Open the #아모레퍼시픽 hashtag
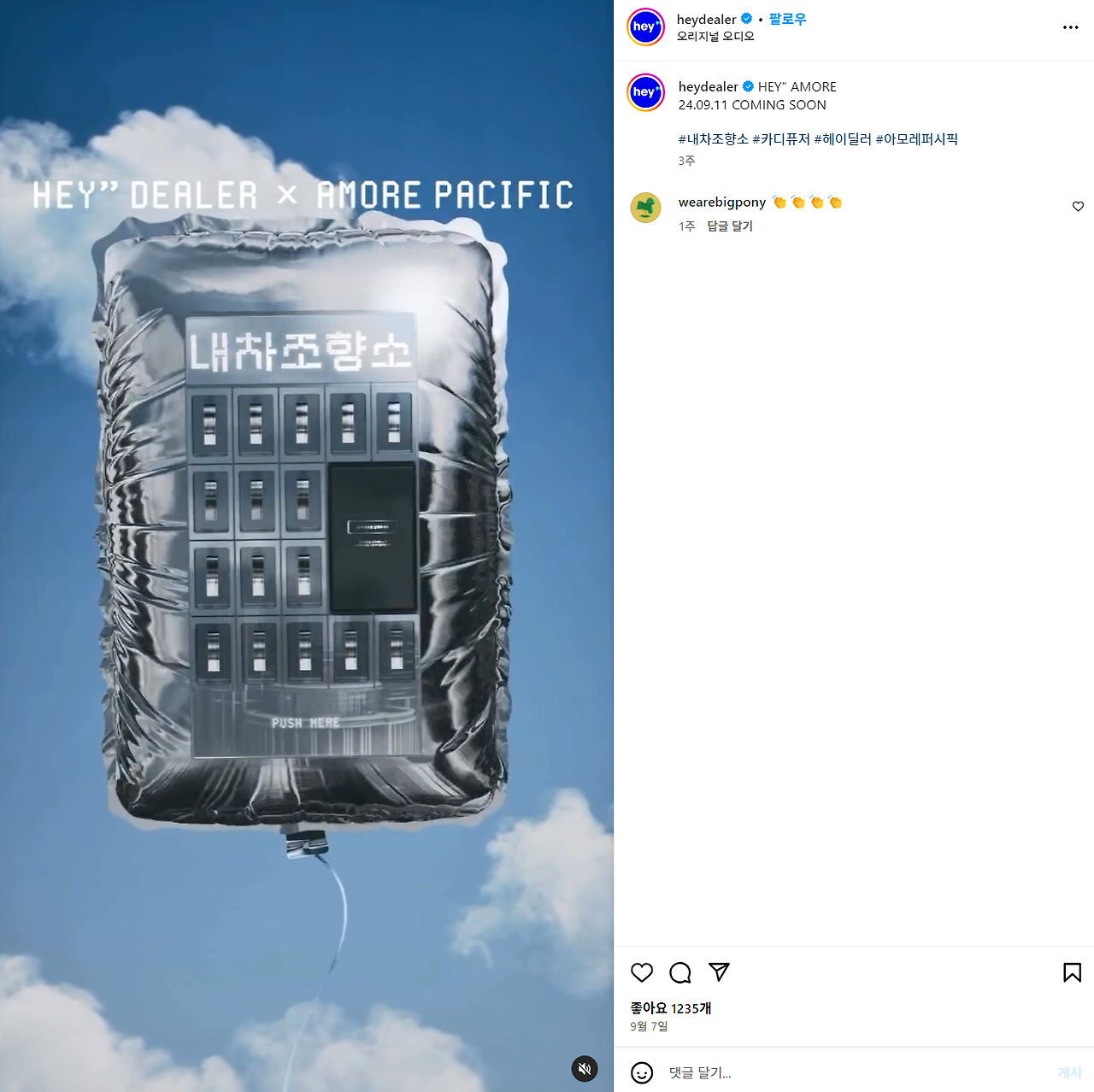Image resolution: width=1094 pixels, height=1092 pixels. [916, 138]
